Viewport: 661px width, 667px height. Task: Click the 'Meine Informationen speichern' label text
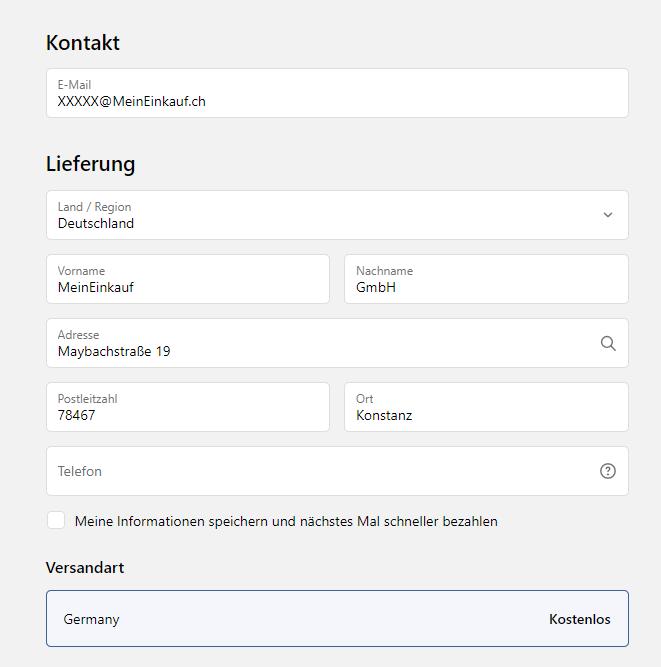tap(286, 521)
